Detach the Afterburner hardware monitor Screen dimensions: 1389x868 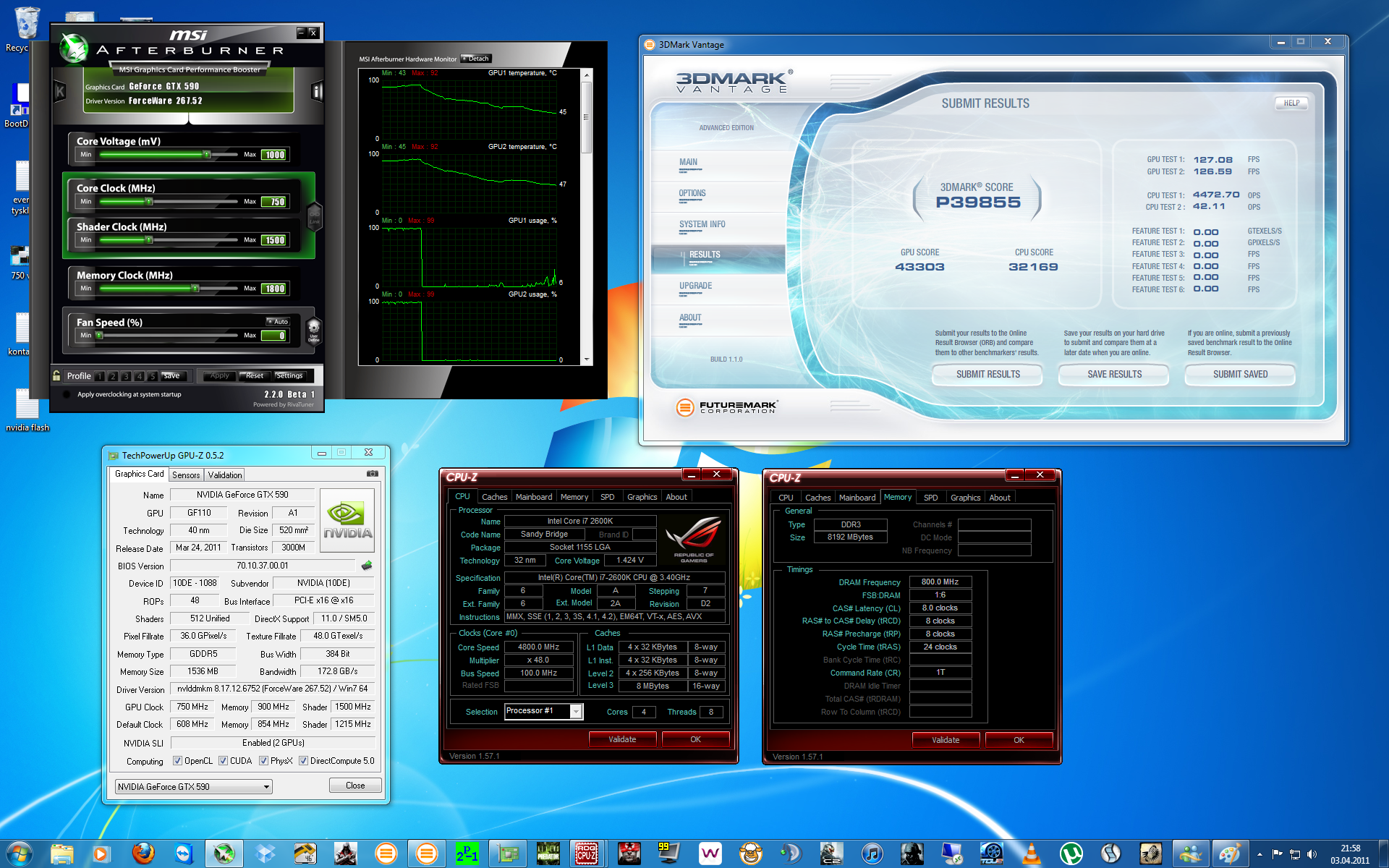(x=476, y=59)
